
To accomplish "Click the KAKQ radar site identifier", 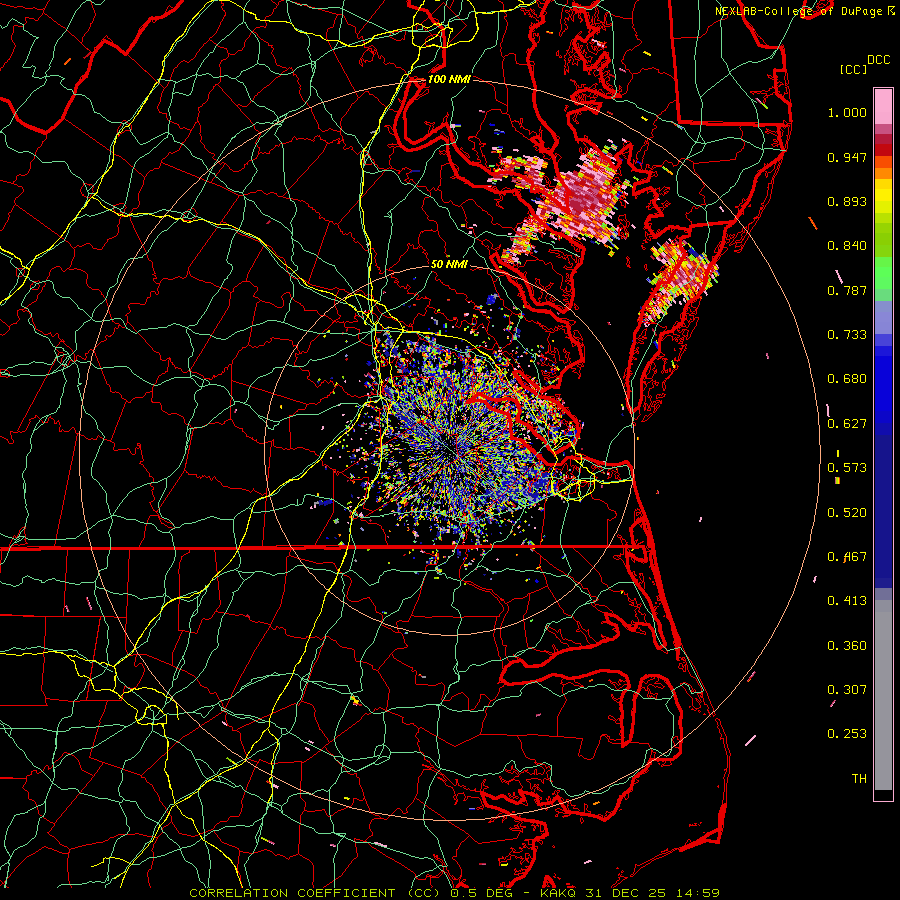I will [x=558, y=893].
